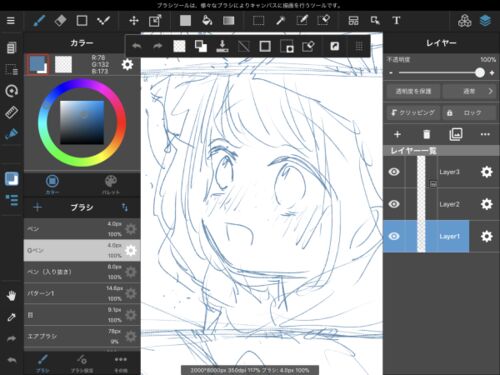Add a new layer with plus button

tap(397, 134)
